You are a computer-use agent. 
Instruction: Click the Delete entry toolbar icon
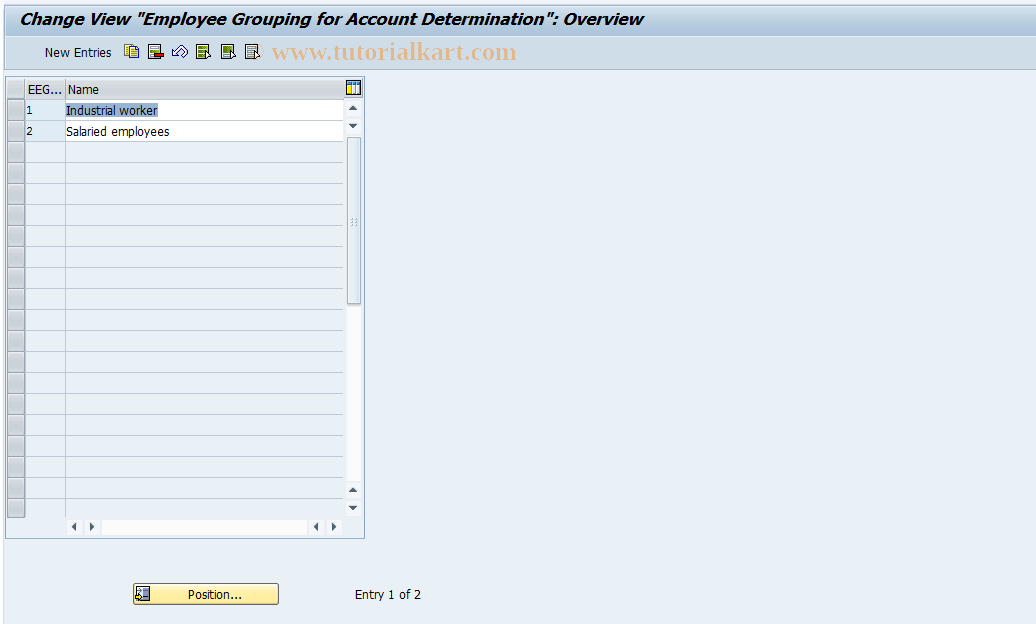pos(155,52)
